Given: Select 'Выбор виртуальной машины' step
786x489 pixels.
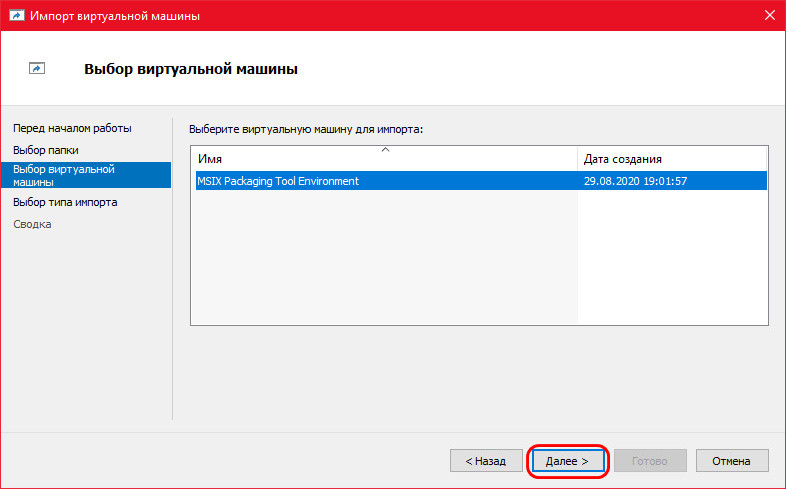Looking at the screenshot, I should pos(86,175).
